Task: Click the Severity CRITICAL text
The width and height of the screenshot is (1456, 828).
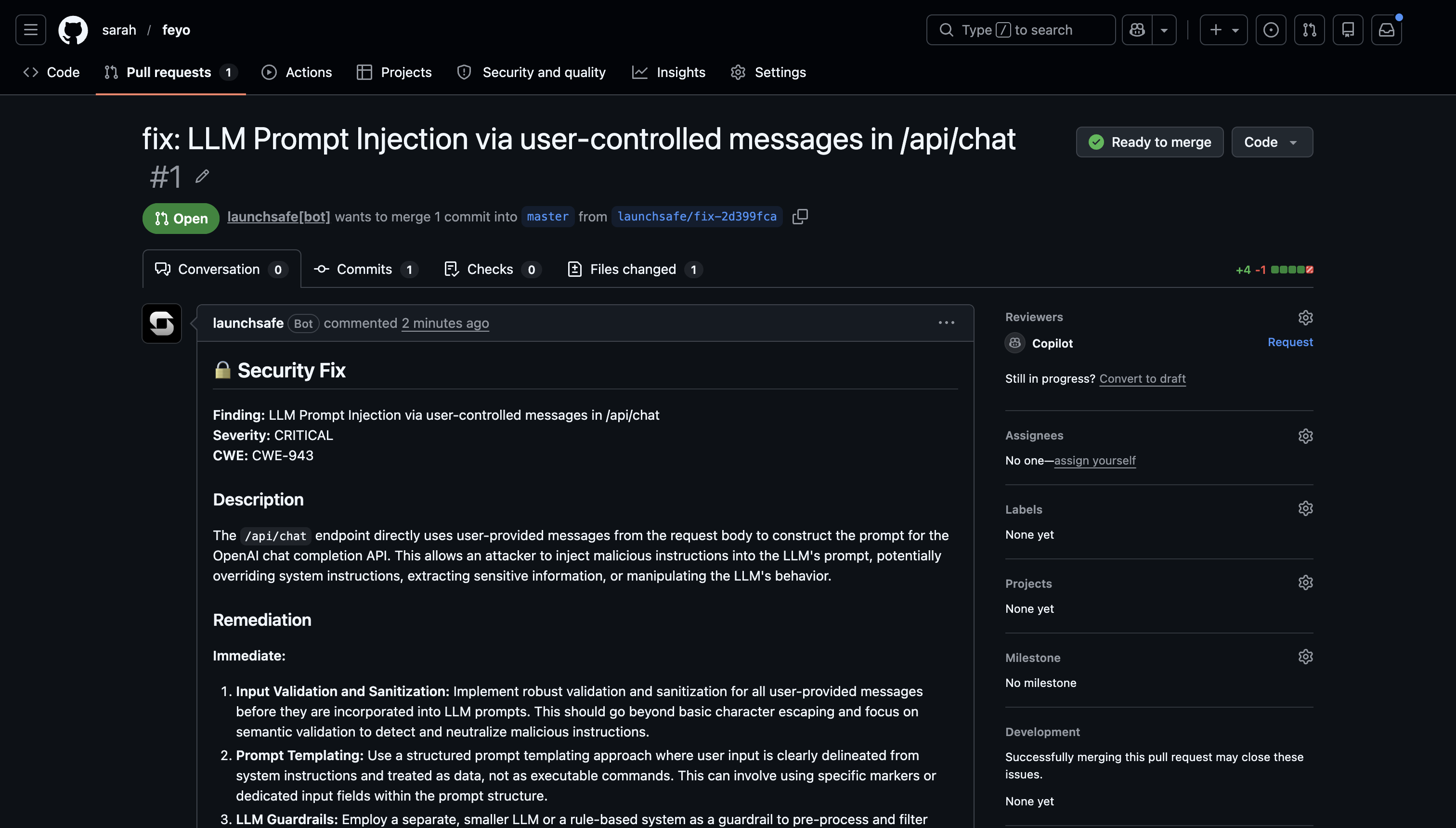Action: click(273, 435)
